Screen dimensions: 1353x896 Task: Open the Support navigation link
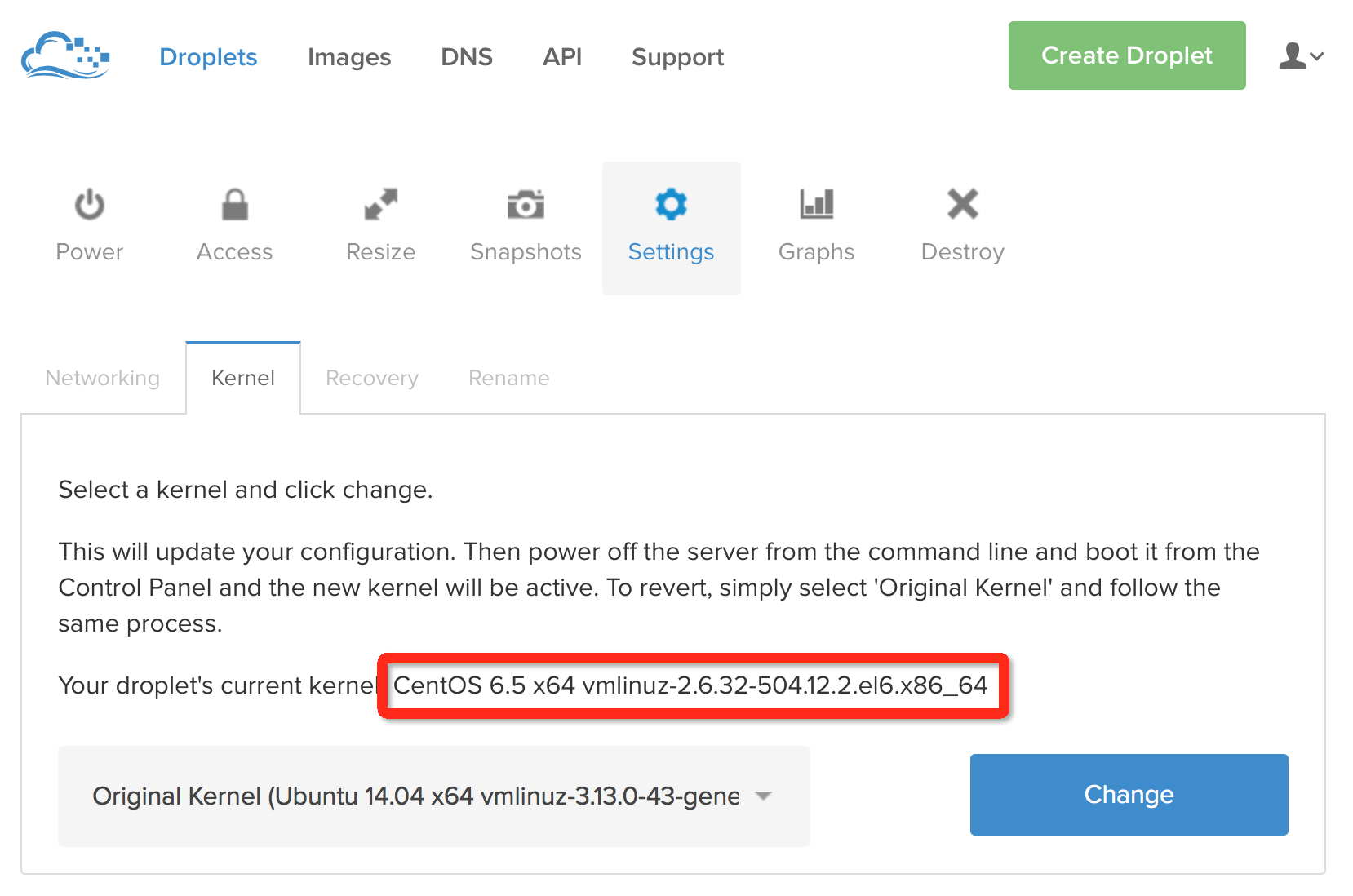[678, 57]
